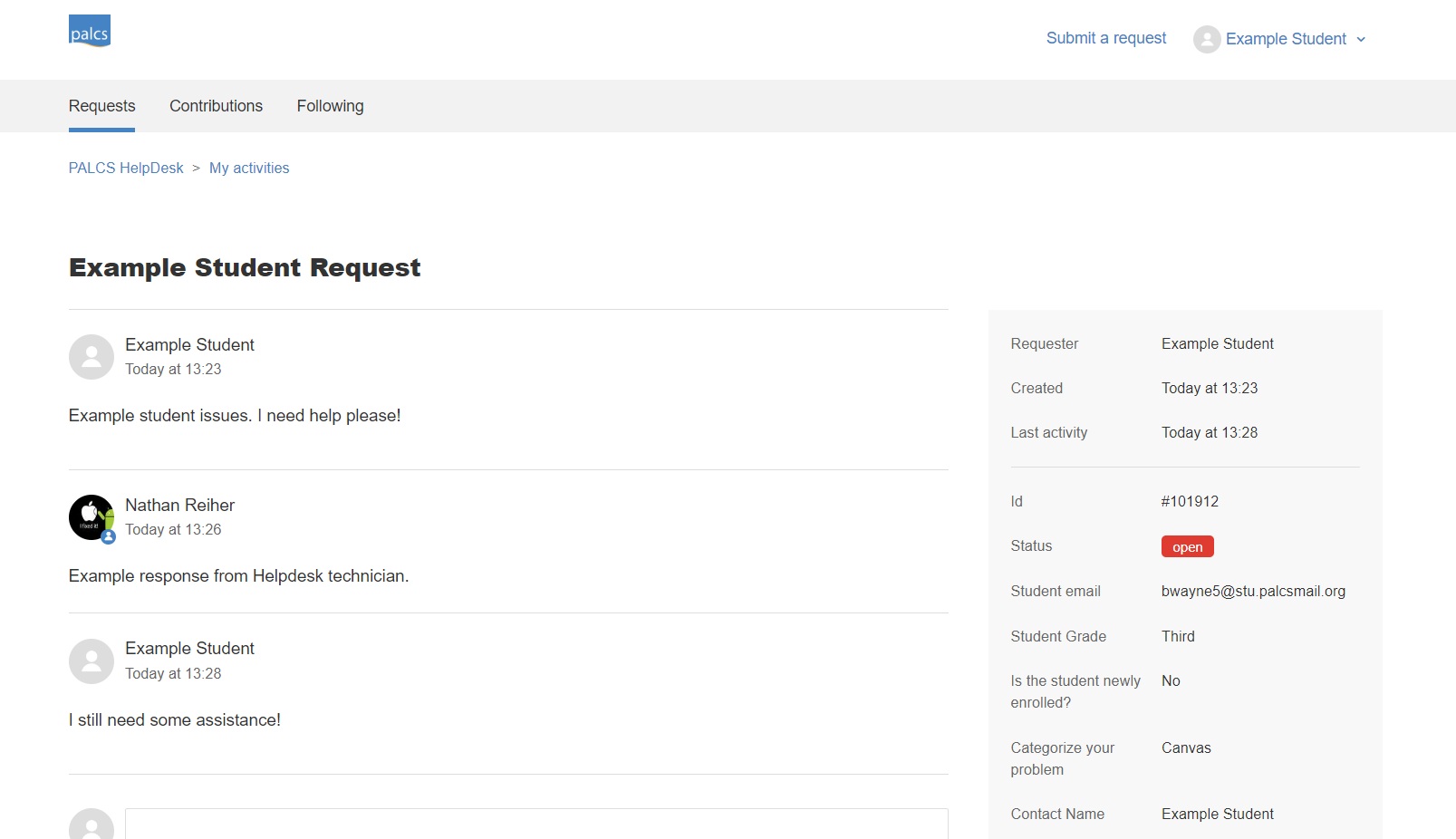
Task: Switch to the Contributions tab
Action: pyautogui.click(x=216, y=106)
